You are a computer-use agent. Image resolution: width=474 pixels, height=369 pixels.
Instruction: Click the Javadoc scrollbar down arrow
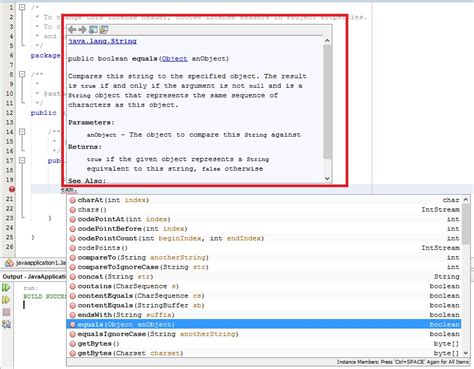[x=327, y=179]
